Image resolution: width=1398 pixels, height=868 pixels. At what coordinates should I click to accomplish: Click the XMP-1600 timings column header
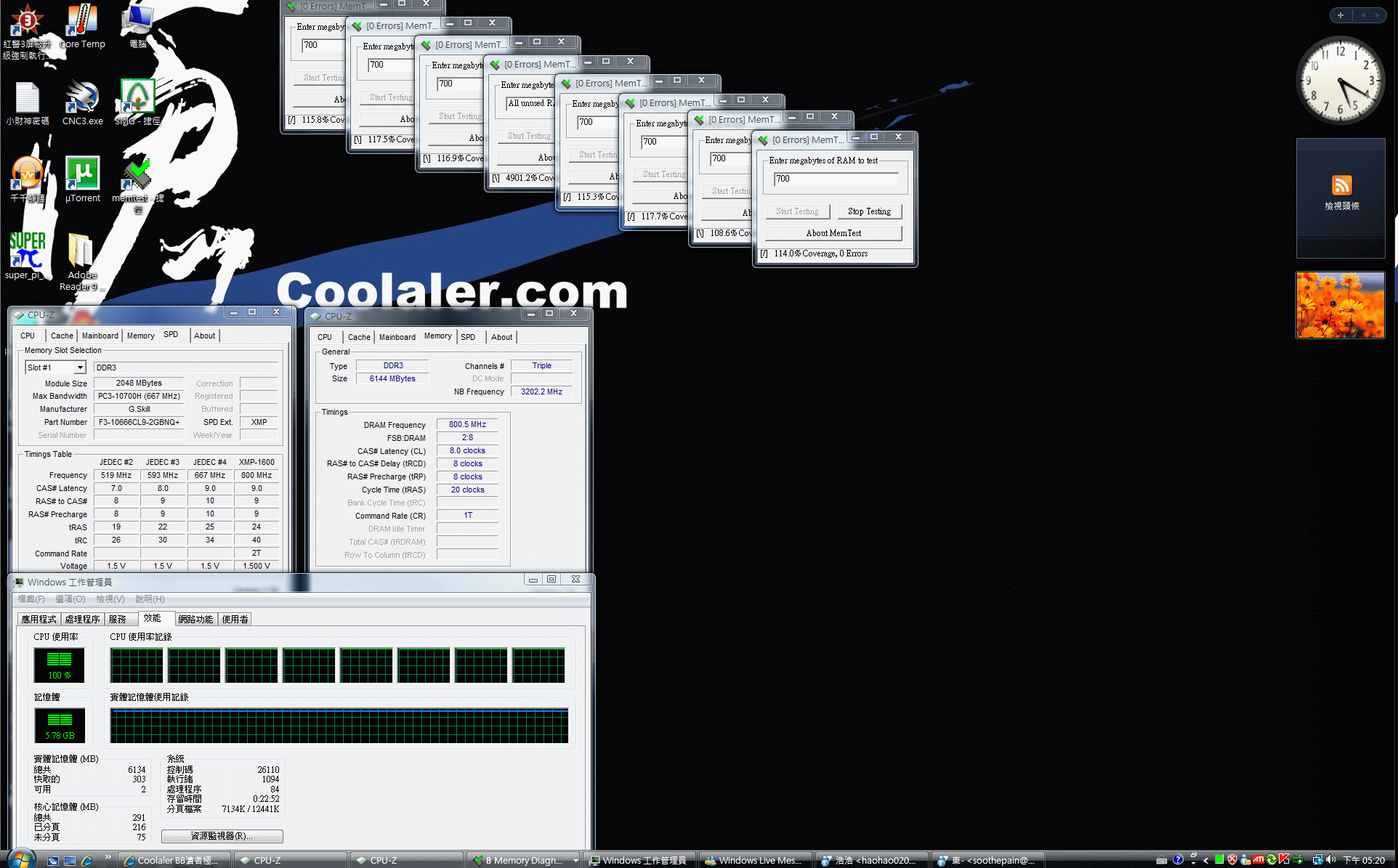[x=256, y=462]
